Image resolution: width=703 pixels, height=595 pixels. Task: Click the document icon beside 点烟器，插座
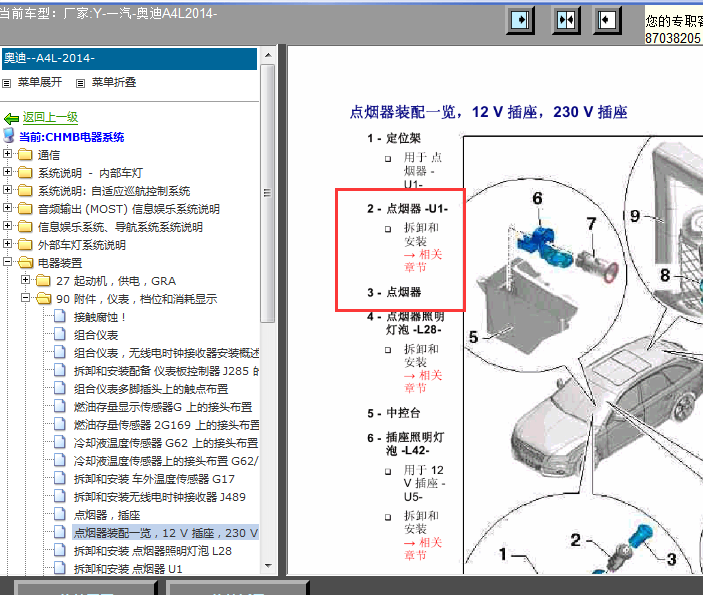tap(60, 514)
